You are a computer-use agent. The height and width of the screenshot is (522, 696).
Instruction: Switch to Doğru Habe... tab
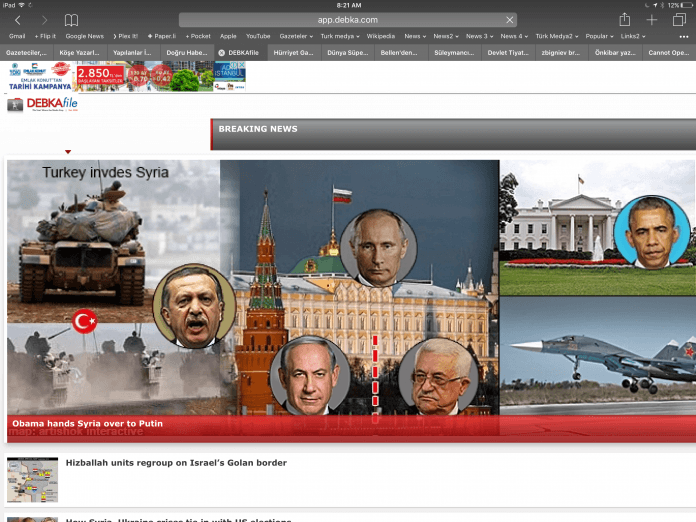(186, 52)
